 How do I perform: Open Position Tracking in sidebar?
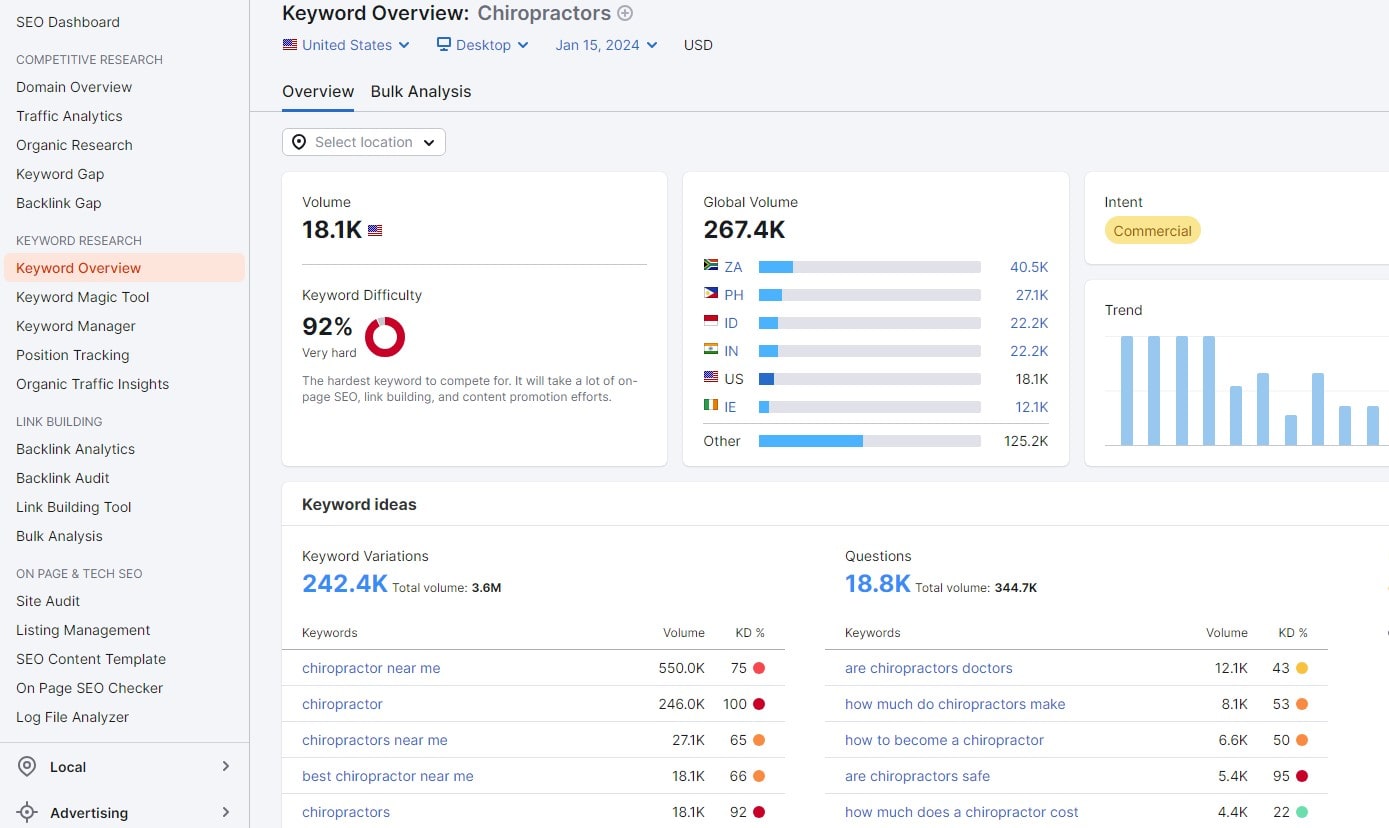click(x=73, y=355)
